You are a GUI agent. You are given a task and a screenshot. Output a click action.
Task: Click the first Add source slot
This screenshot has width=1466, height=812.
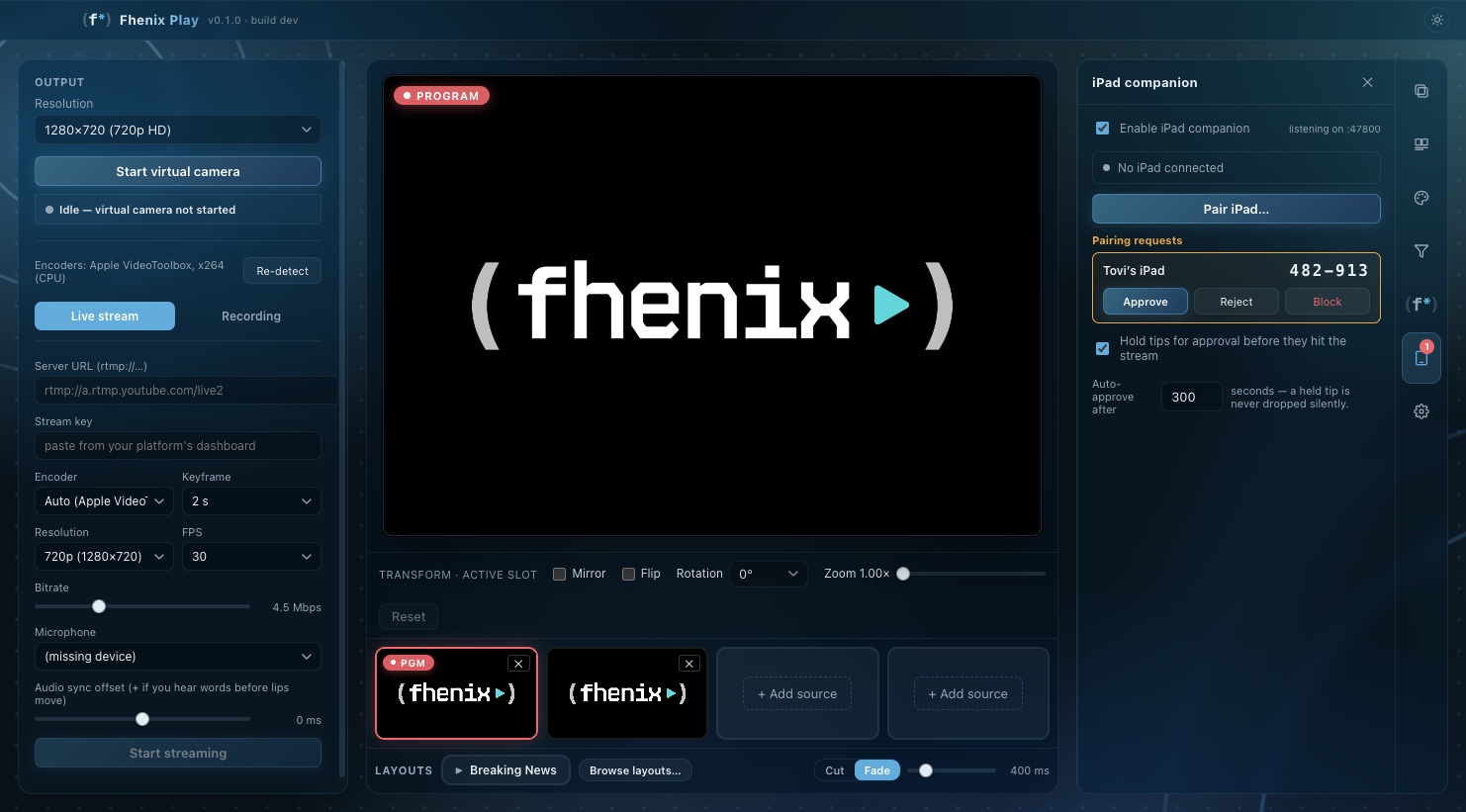click(797, 693)
